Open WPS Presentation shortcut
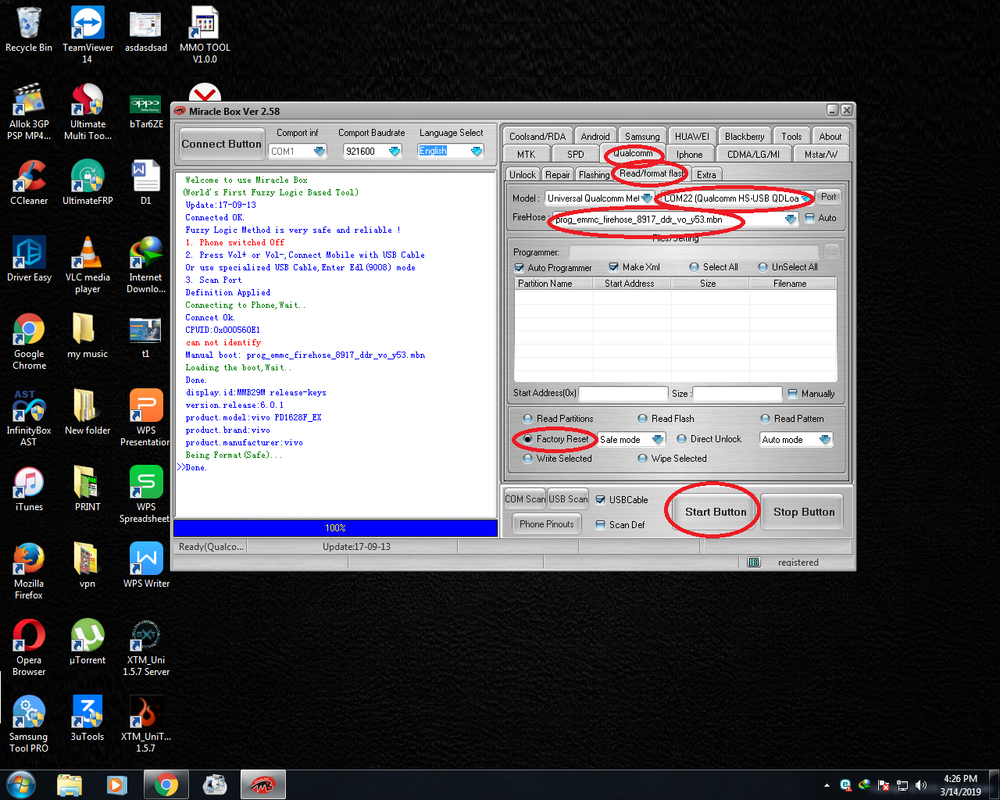 (146, 418)
